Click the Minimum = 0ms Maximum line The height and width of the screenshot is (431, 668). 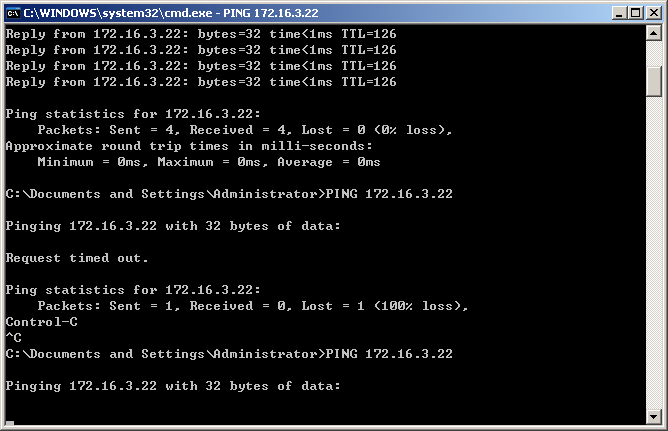pos(209,162)
